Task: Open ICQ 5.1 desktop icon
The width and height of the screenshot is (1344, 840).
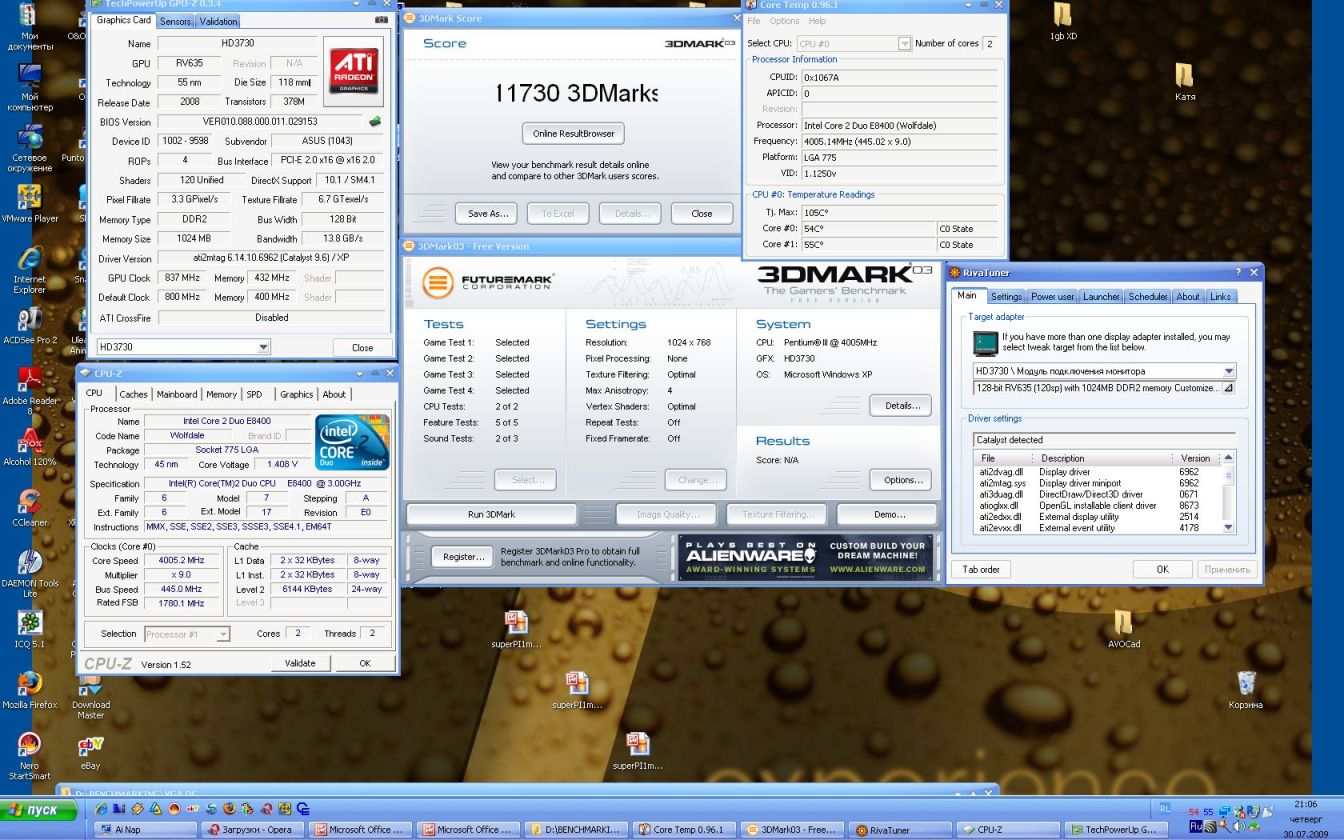Action: (30, 630)
